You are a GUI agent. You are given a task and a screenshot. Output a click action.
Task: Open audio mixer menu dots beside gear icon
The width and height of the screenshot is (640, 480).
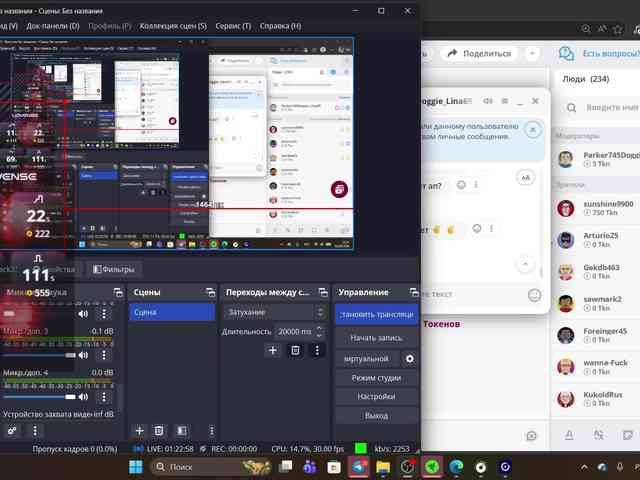[x=35, y=431]
